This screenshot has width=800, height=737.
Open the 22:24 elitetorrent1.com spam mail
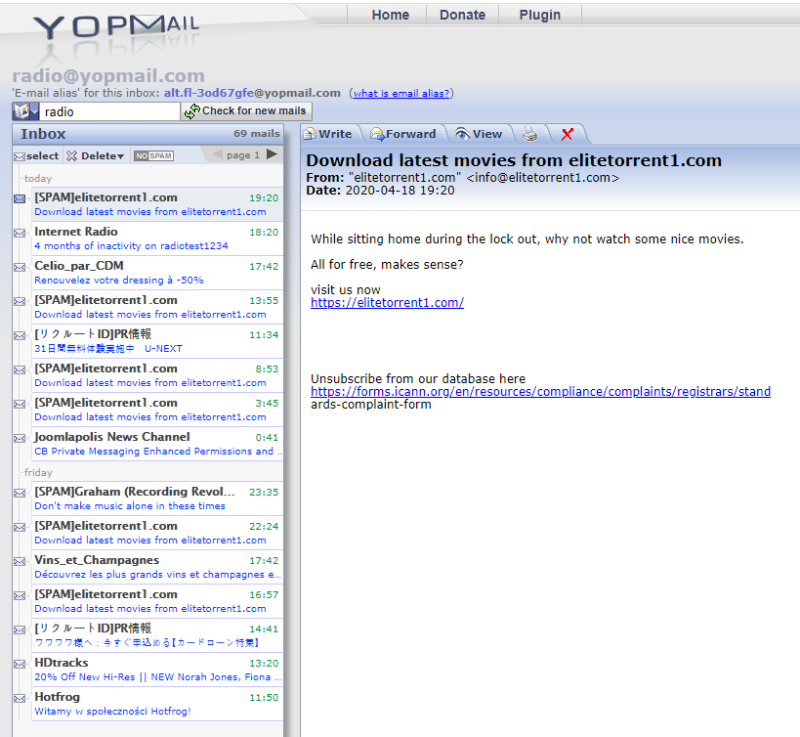[x=157, y=532]
